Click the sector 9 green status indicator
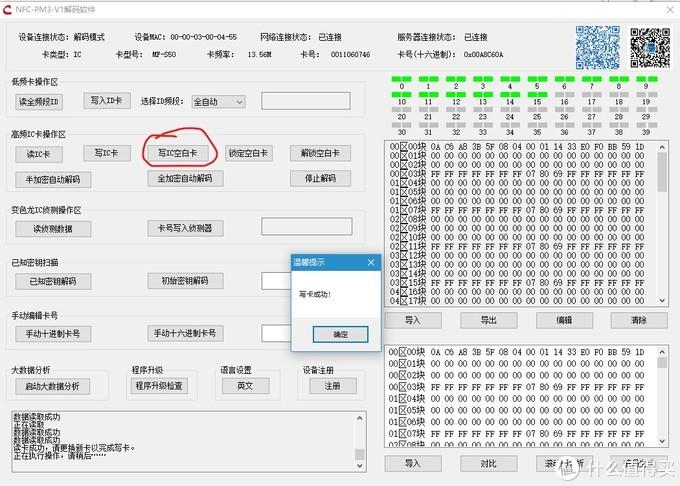 (x=647, y=79)
